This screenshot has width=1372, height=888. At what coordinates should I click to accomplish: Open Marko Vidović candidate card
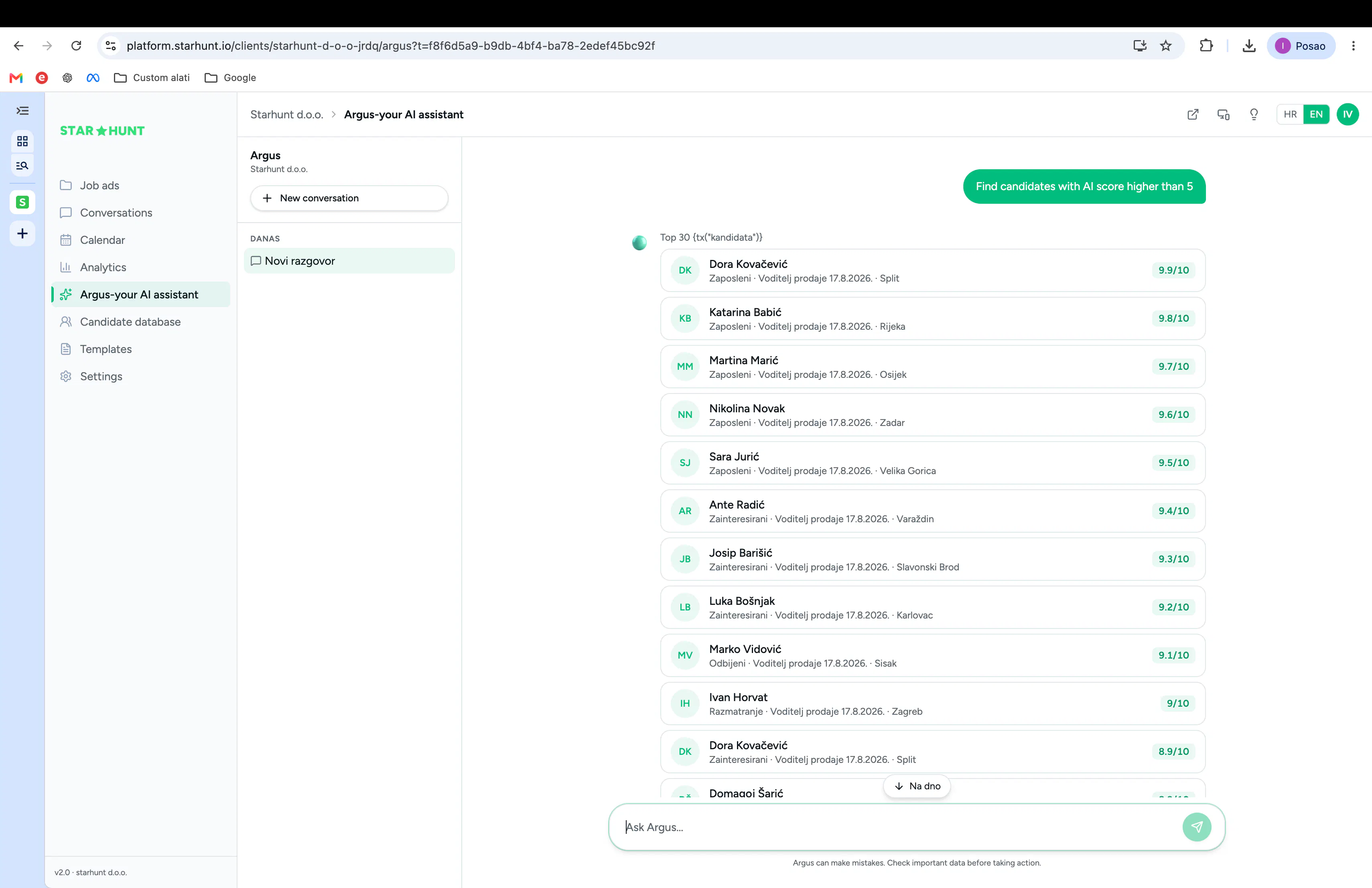point(932,655)
